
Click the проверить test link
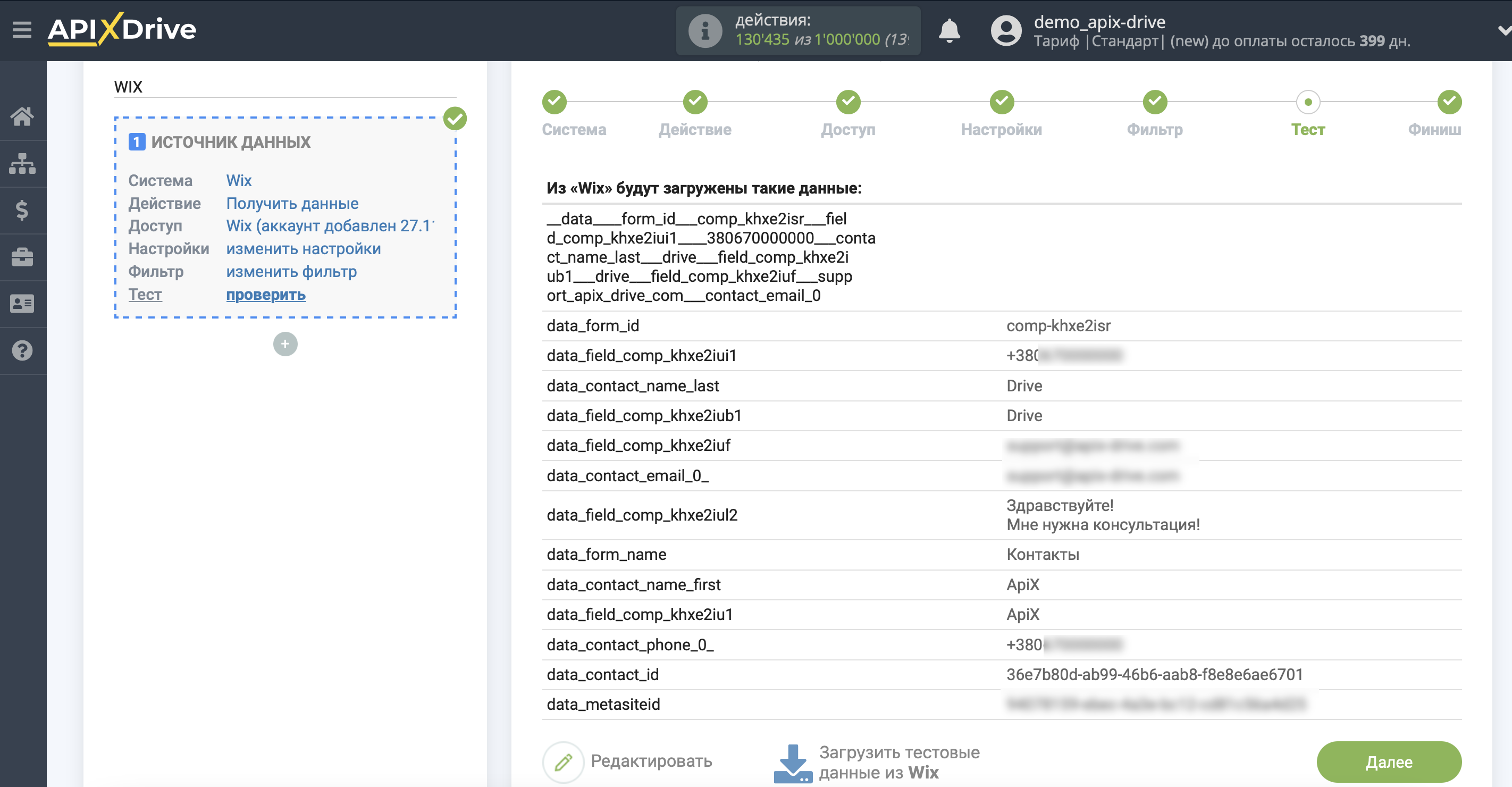(266, 295)
